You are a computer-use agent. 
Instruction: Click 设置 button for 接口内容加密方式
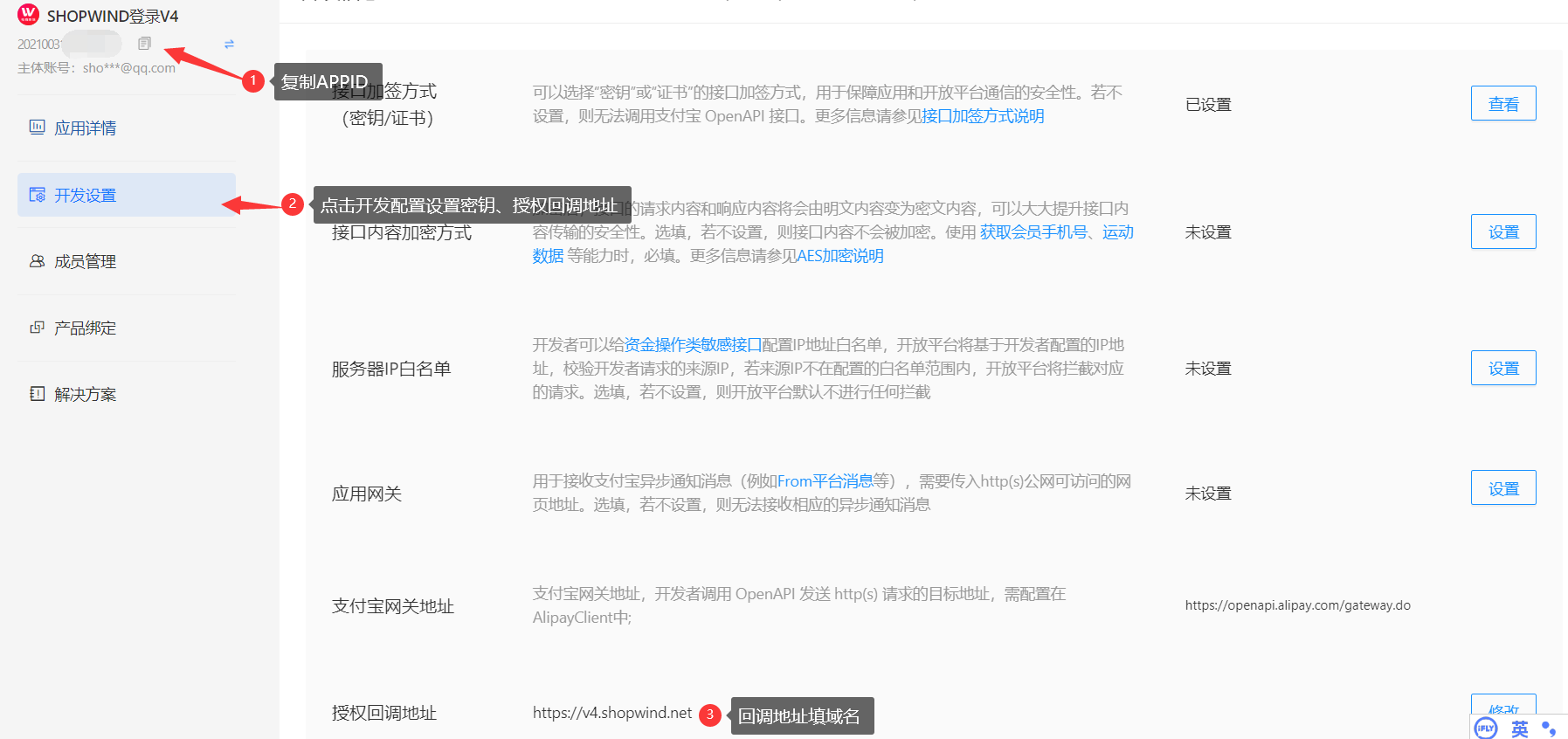pyautogui.click(x=1503, y=231)
